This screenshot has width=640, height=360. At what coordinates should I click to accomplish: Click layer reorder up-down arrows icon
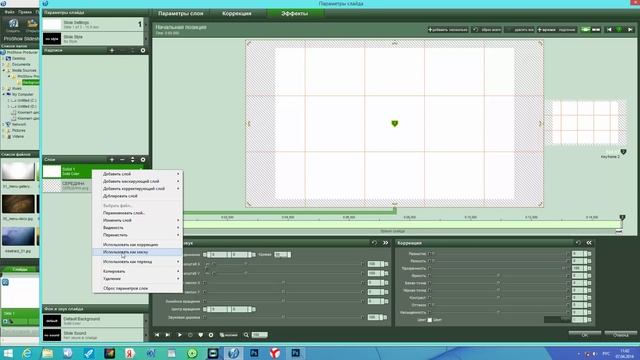point(133,160)
